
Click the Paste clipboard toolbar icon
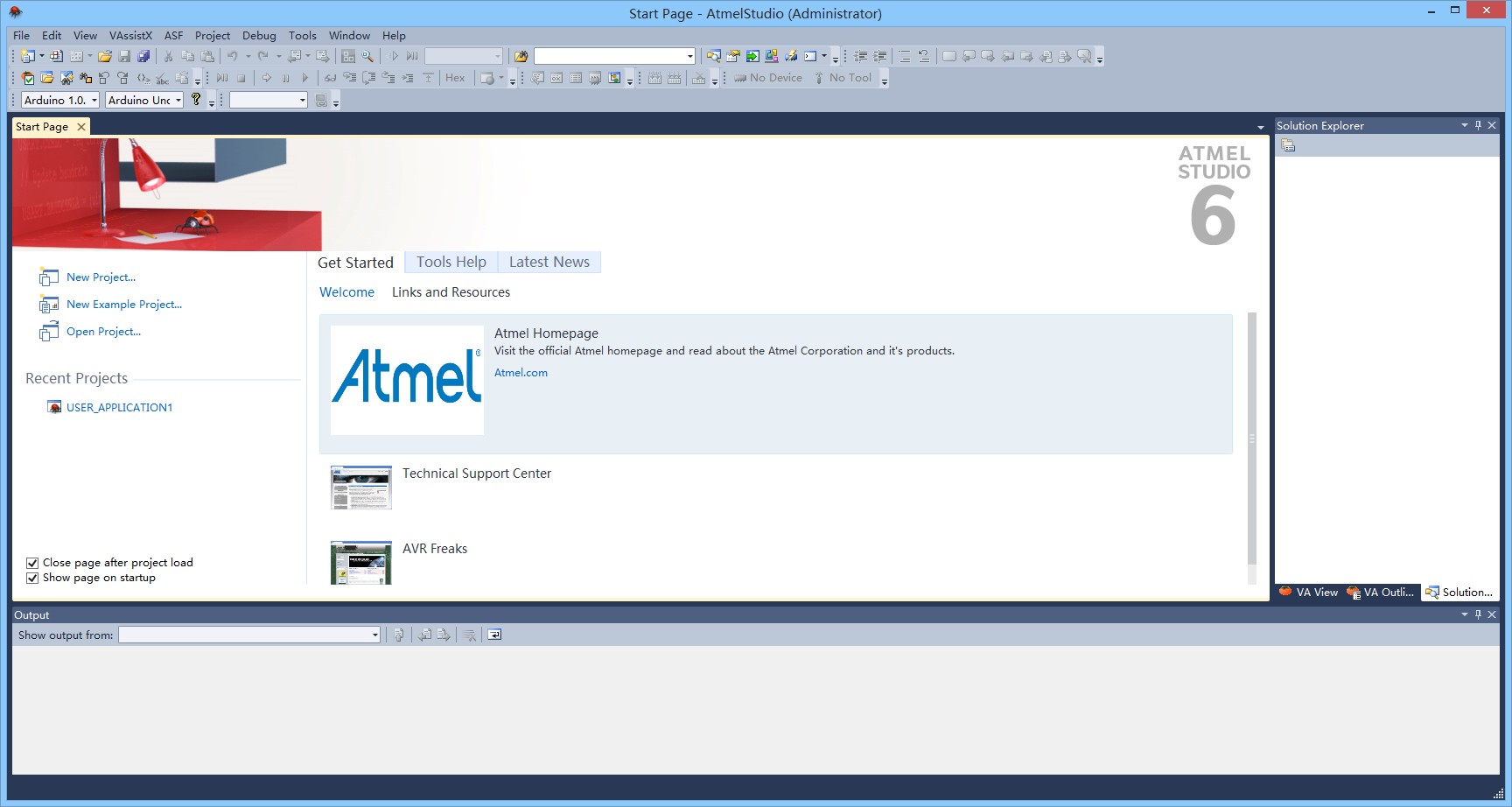[206, 56]
